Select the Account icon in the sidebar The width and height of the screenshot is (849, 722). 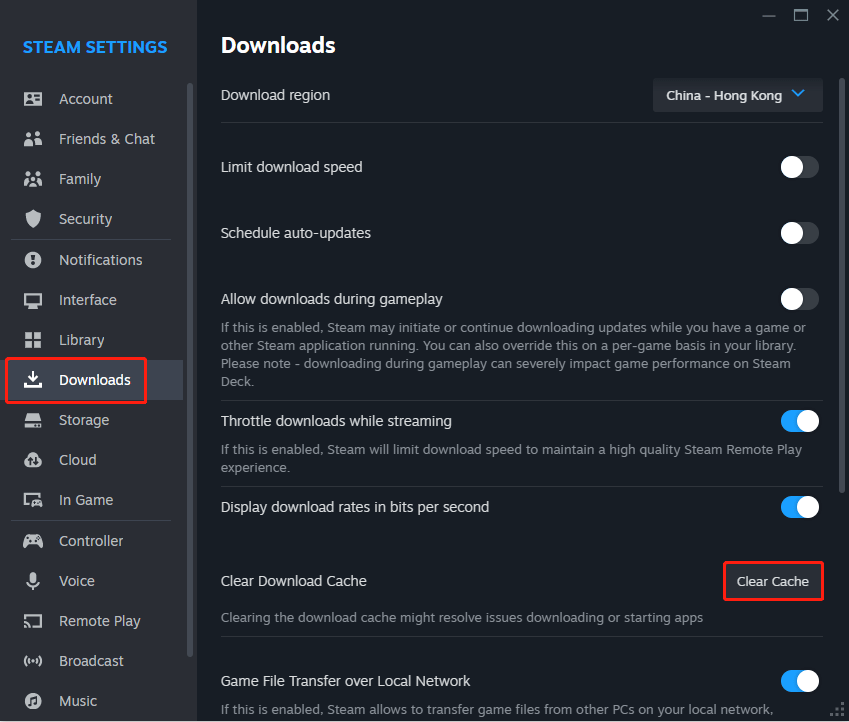tap(33, 98)
